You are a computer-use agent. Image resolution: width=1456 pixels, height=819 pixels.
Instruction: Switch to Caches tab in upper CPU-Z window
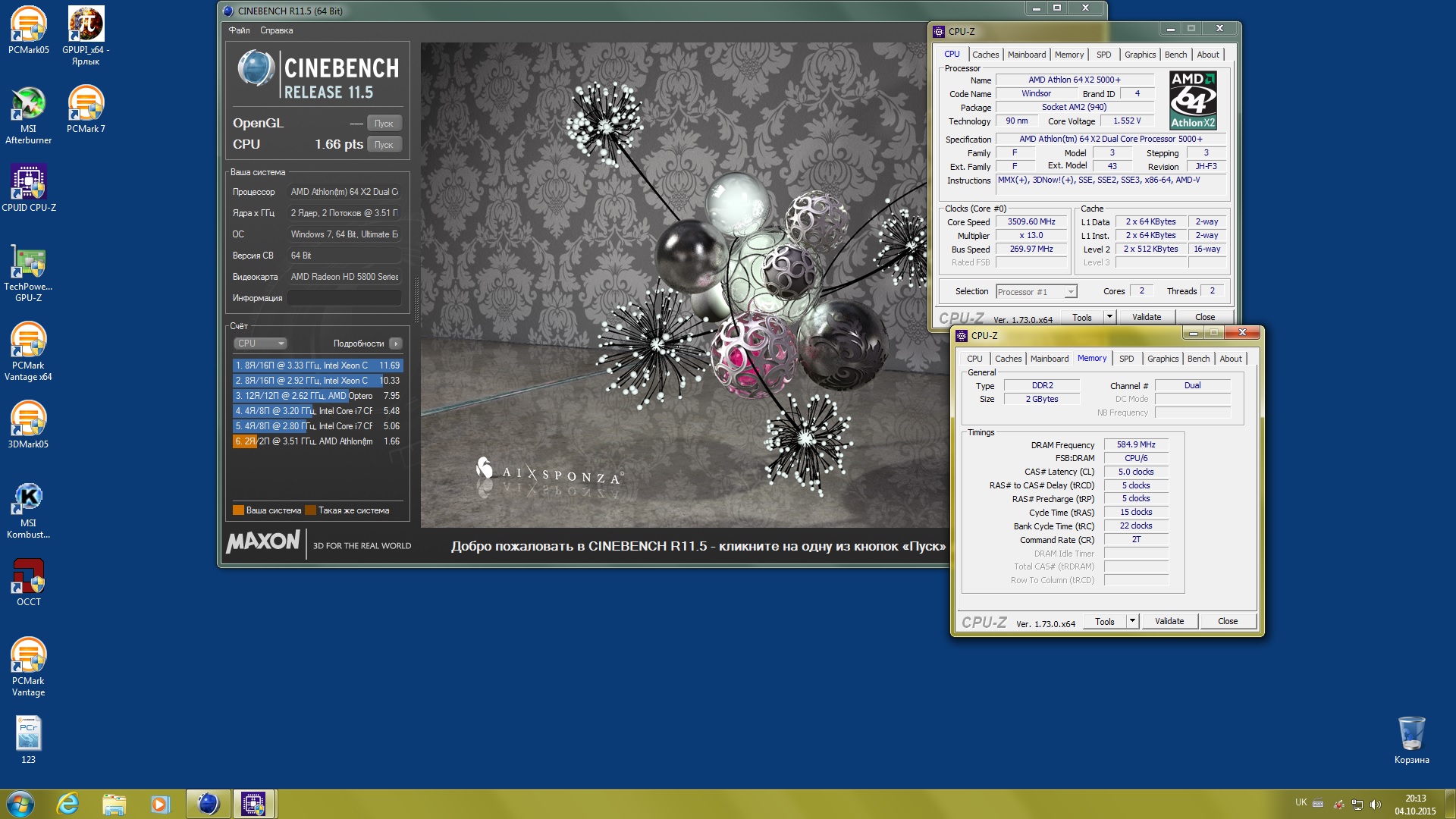985,55
